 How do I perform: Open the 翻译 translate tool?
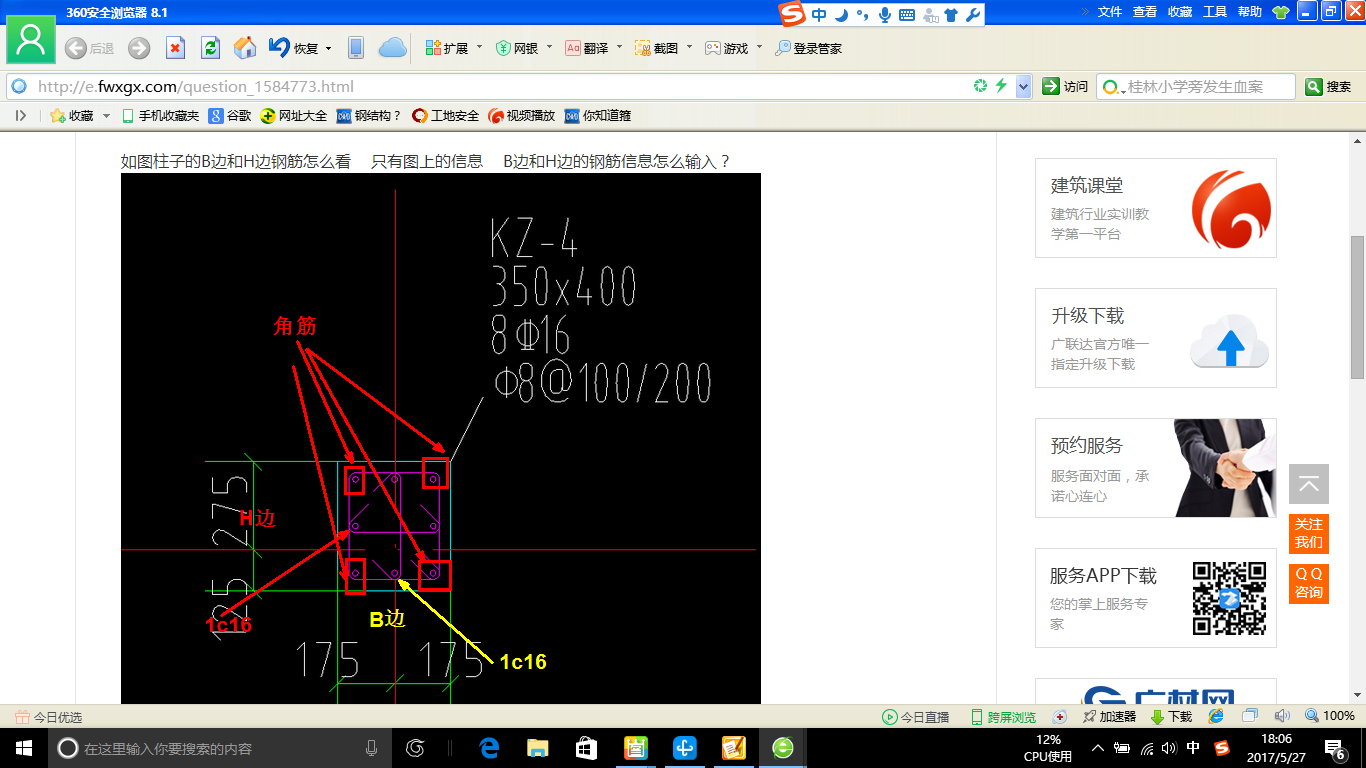tap(587, 48)
